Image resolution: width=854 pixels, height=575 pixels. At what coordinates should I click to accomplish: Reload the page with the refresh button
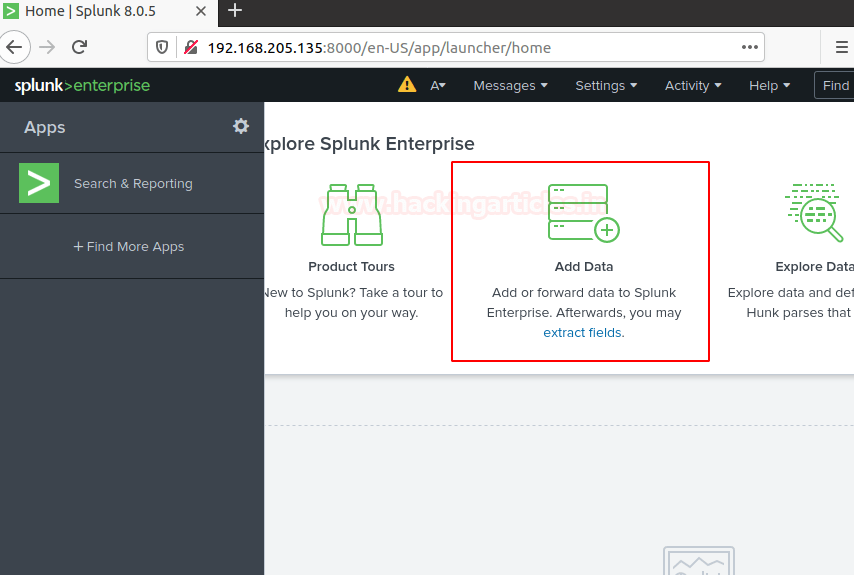tap(80, 47)
